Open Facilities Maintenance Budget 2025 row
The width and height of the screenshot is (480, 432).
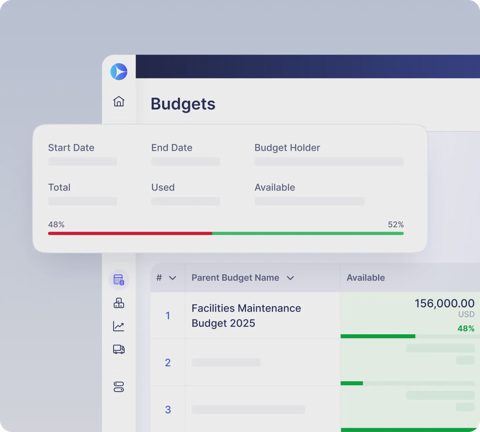point(246,316)
